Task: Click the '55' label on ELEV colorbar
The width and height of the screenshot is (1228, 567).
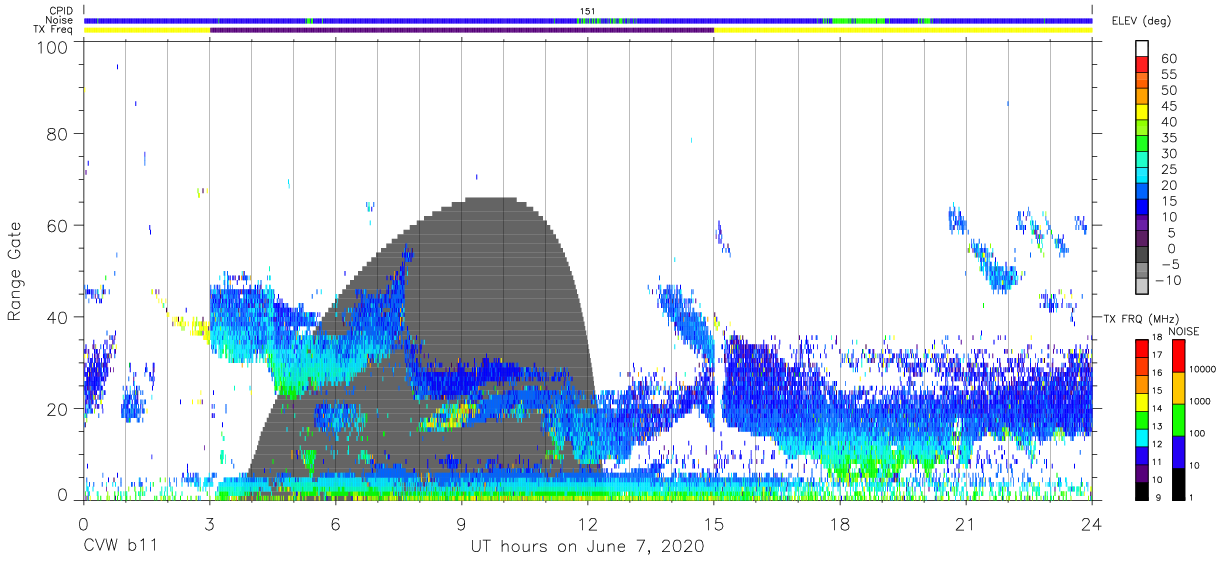Action: click(1168, 74)
